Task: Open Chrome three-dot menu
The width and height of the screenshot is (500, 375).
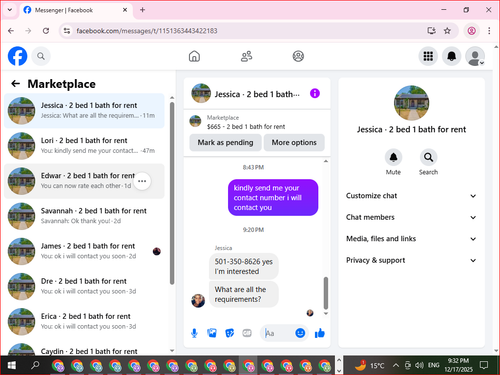Action: [489, 31]
